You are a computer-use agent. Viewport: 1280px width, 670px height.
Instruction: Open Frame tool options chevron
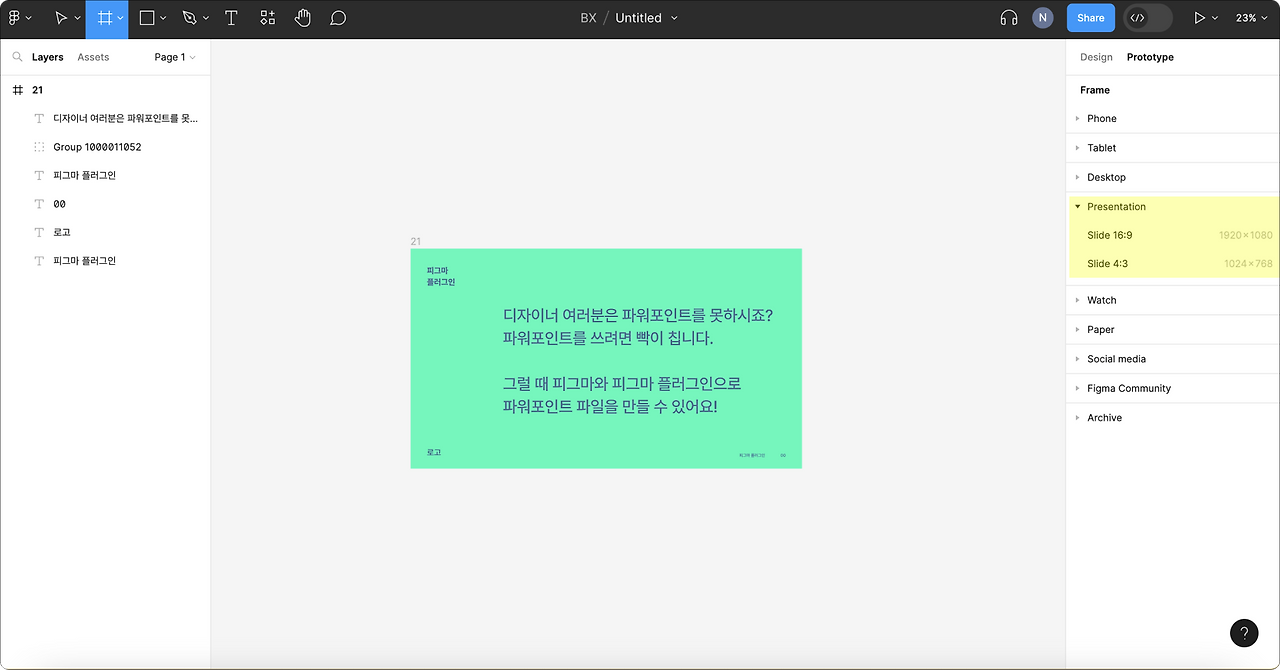coord(121,18)
